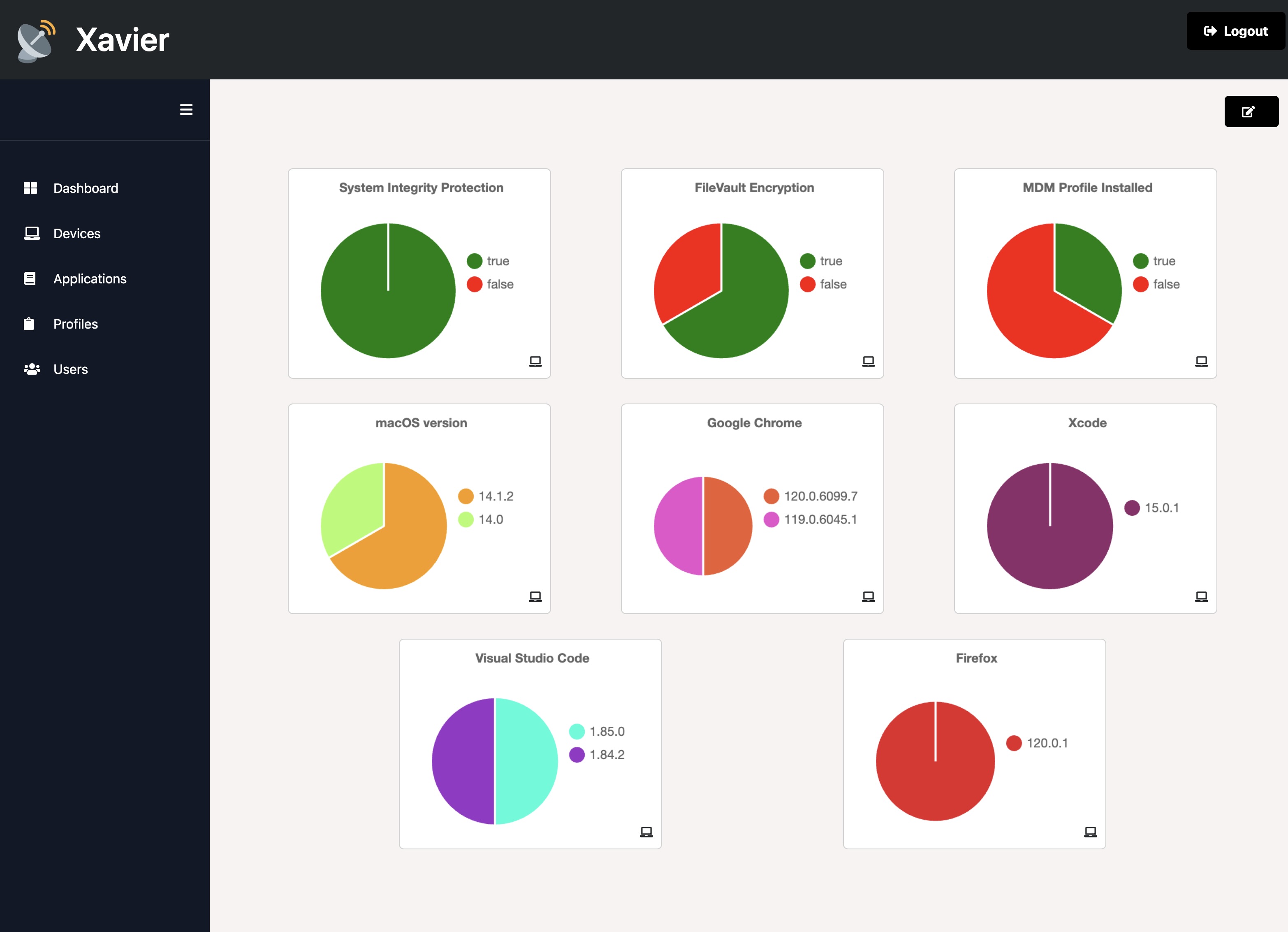Click the laptop icon on Google Chrome card
1288x932 pixels.
click(x=868, y=596)
